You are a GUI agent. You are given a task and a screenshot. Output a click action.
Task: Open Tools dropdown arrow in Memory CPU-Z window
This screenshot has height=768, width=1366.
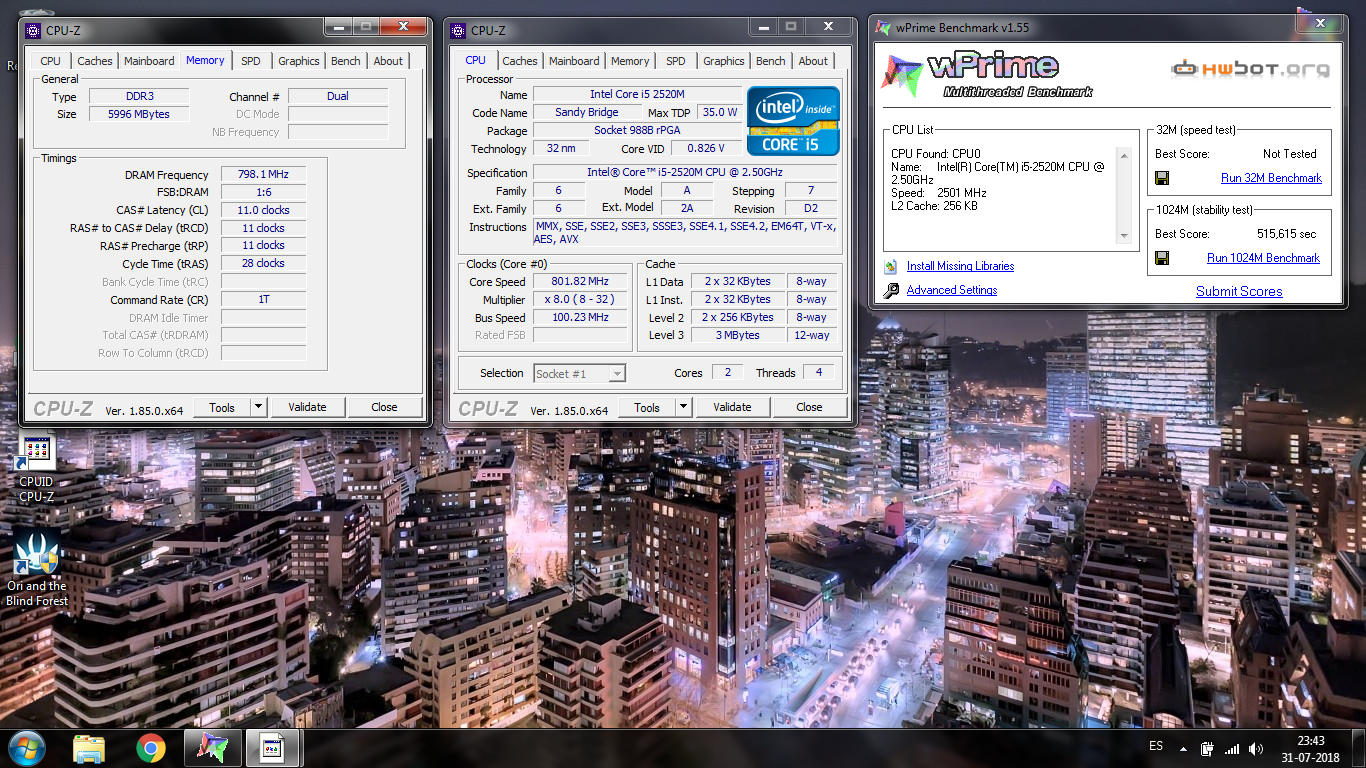tap(259, 407)
